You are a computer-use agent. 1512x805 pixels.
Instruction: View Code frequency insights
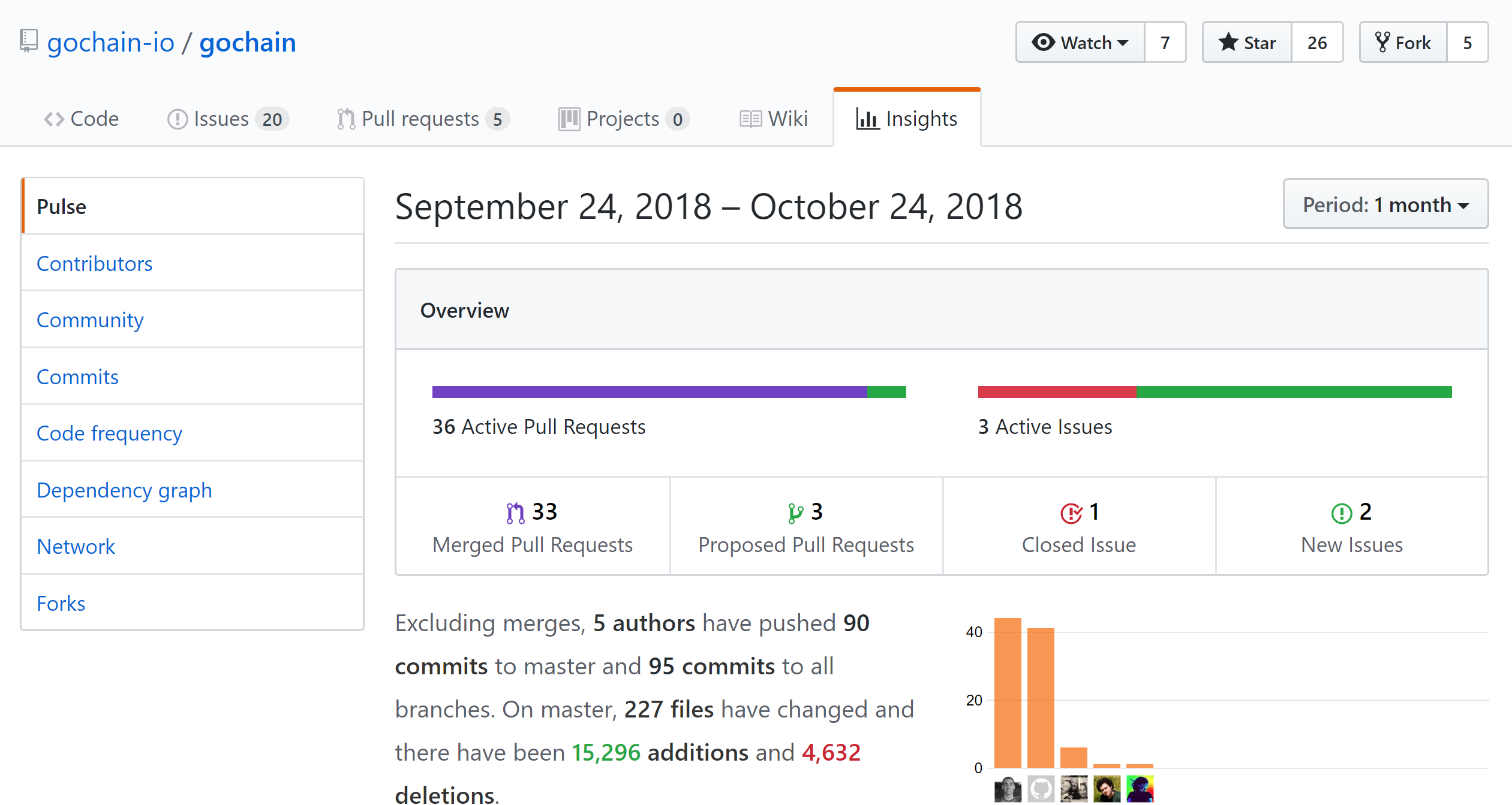click(x=109, y=433)
